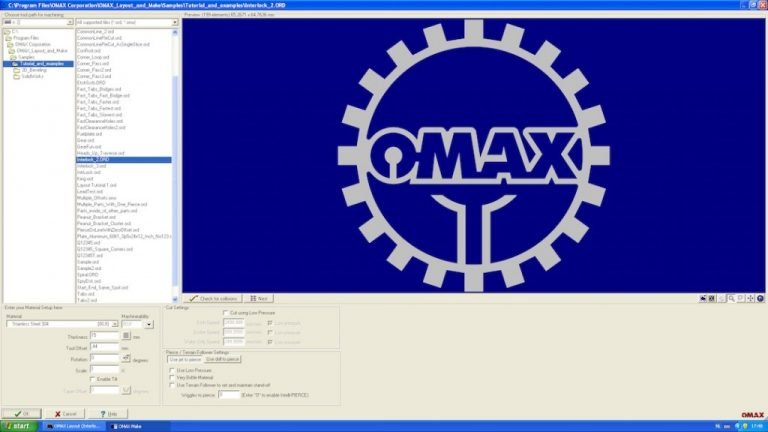Switch to the Use jet to pierce tab
Screen dimensions: 768x432
(185, 359)
